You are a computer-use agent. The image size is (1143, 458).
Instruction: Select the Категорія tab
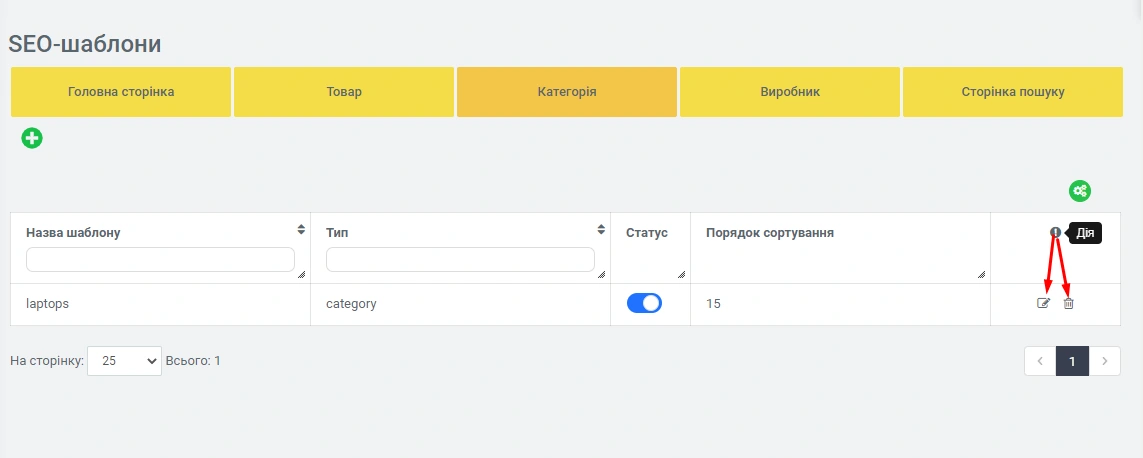(x=567, y=92)
